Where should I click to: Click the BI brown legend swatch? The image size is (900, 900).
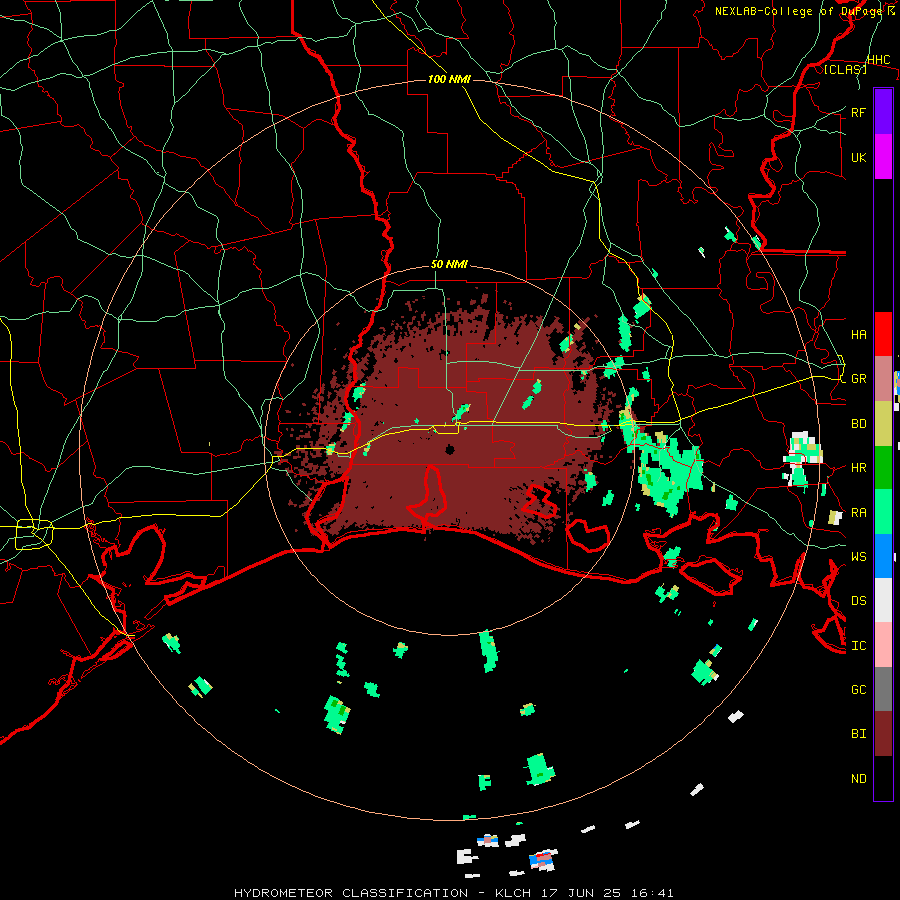pos(883,734)
